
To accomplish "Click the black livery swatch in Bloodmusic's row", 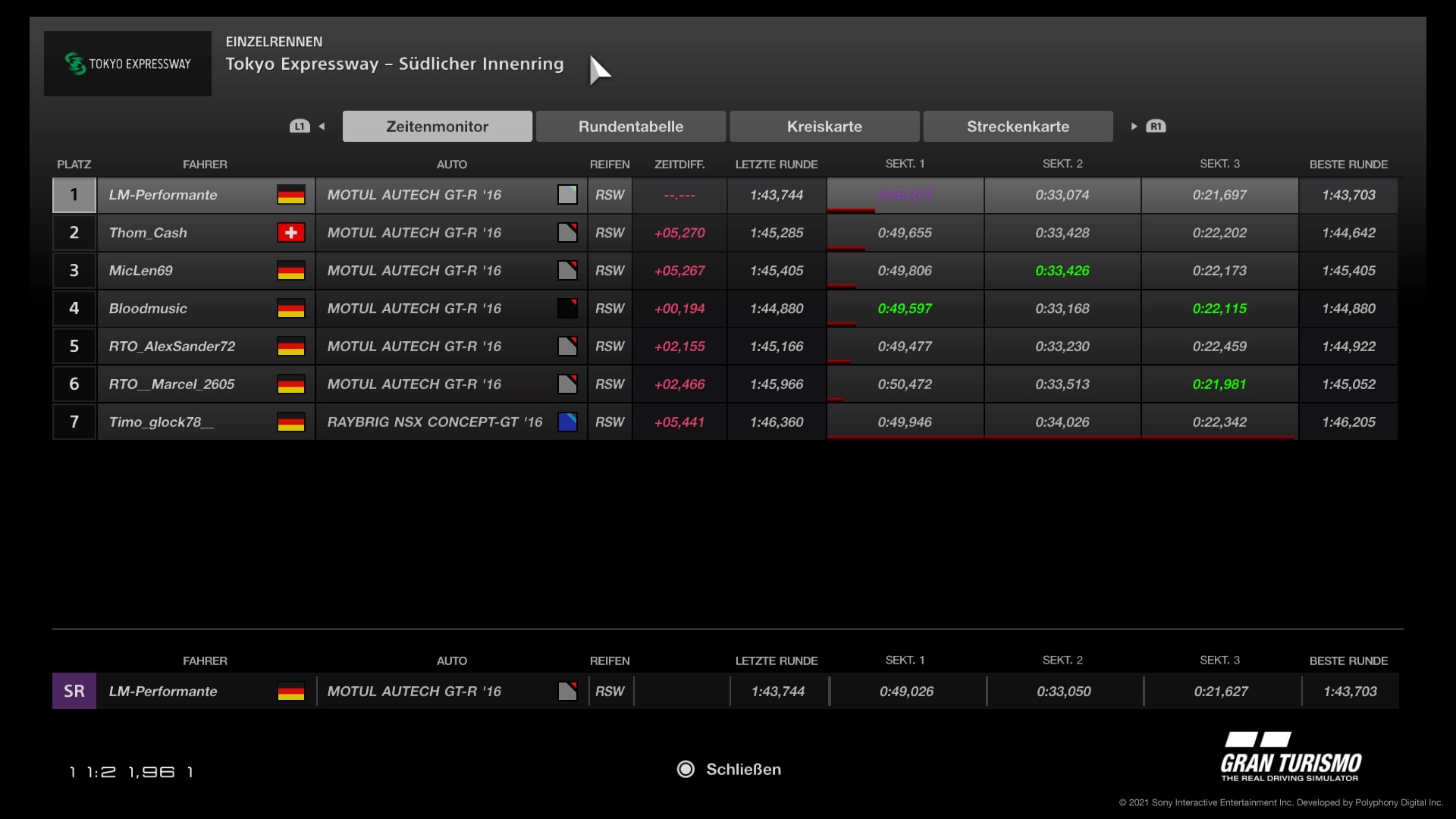I will point(567,309).
